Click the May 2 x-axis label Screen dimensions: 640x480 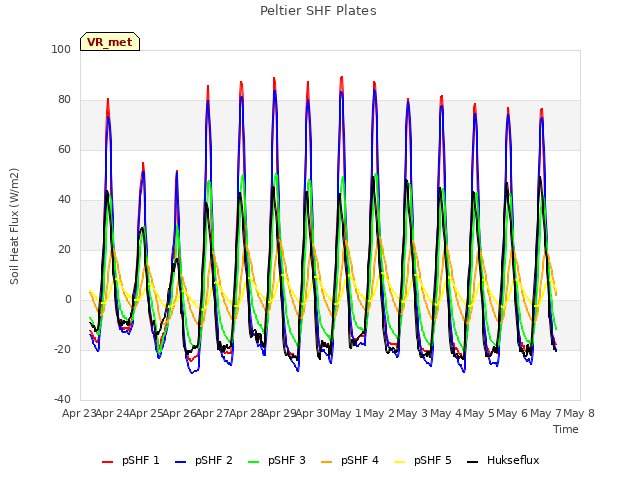tap(379, 413)
